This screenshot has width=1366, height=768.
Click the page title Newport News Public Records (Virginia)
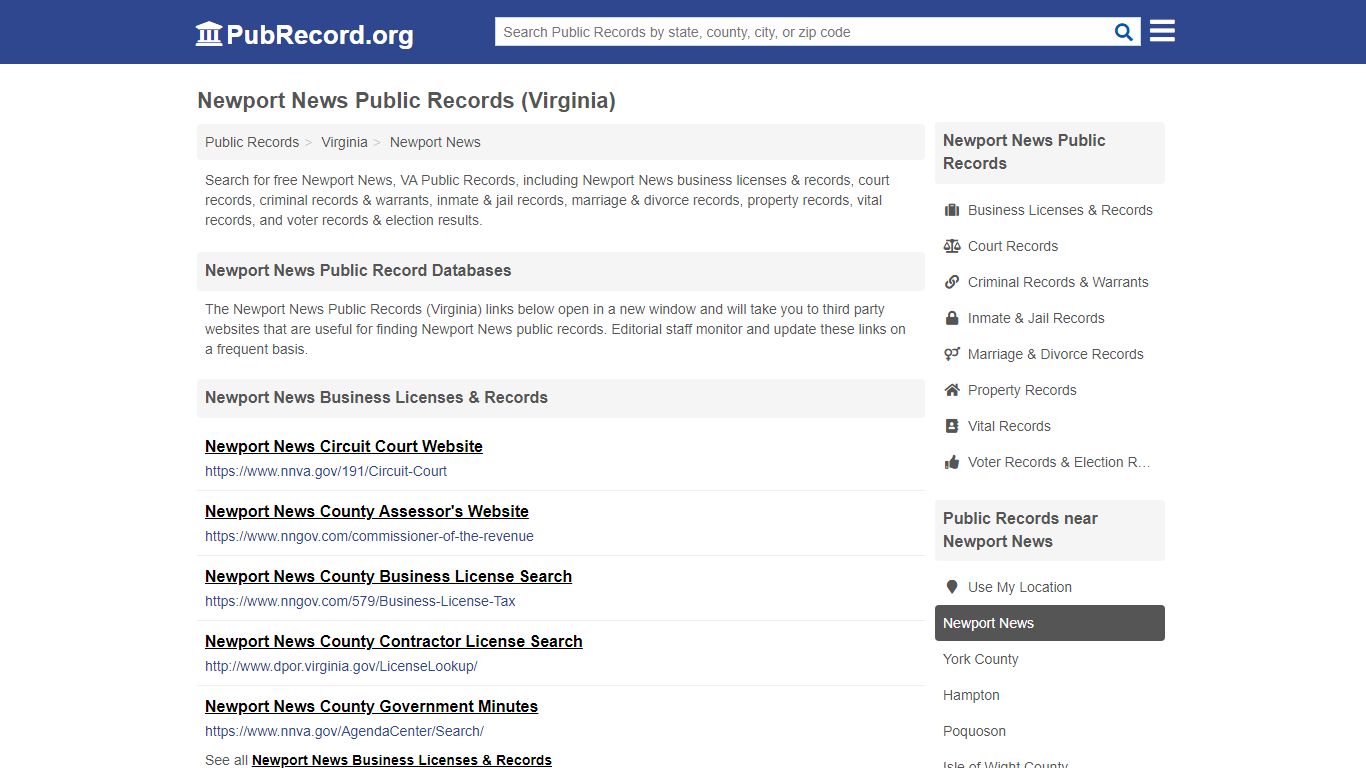[x=406, y=101]
